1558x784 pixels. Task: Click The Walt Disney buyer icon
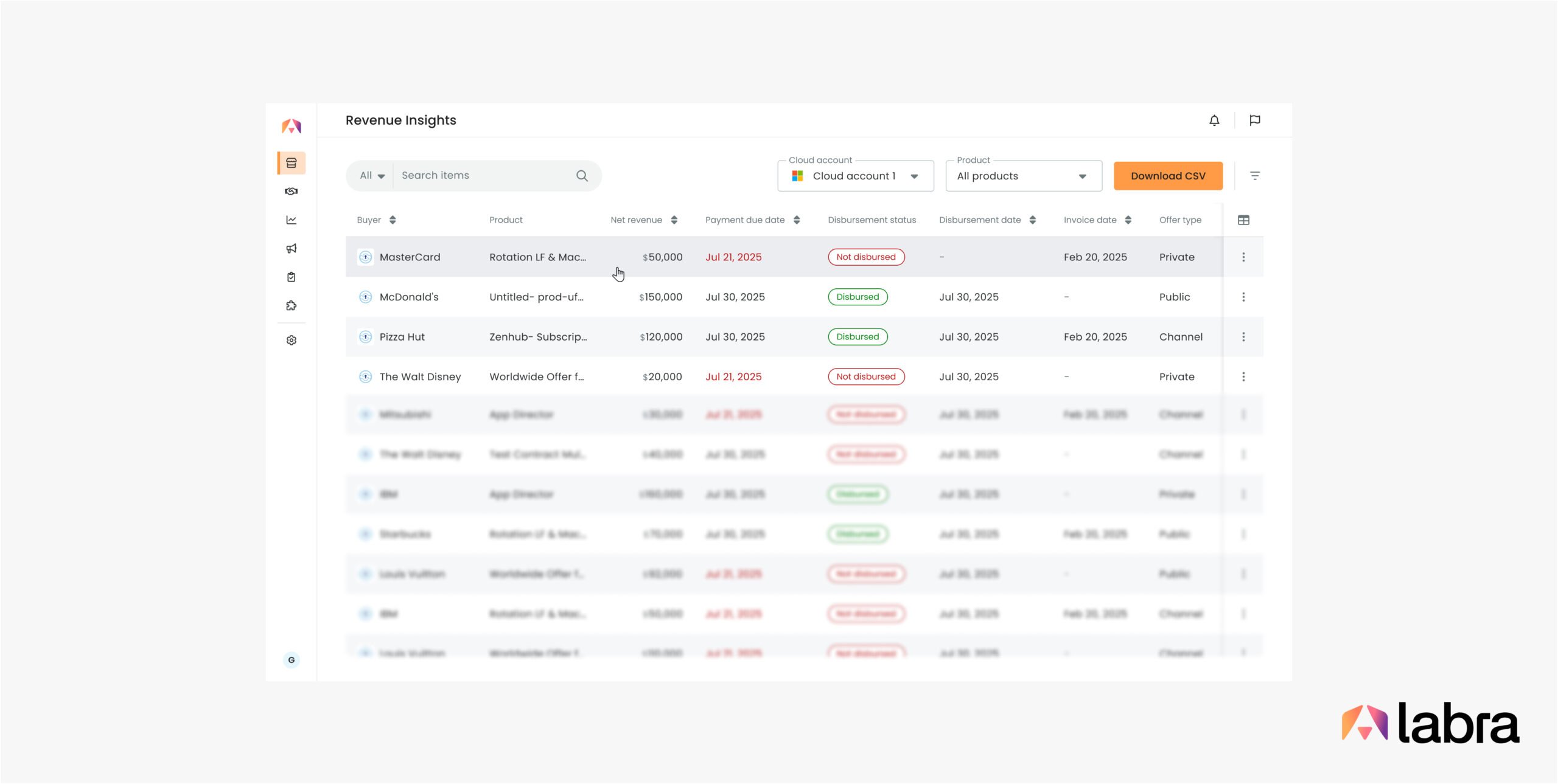pyautogui.click(x=365, y=376)
